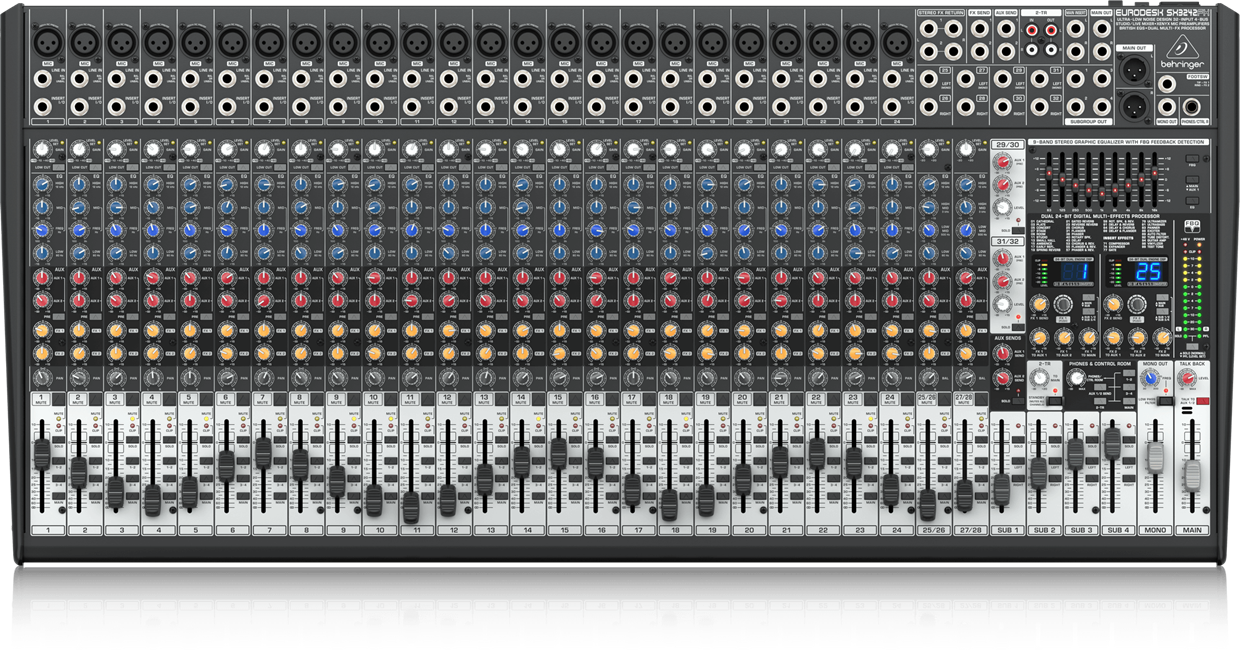Click the channel 8 fader cap
This screenshot has height=656, width=1240.
pos(300,464)
